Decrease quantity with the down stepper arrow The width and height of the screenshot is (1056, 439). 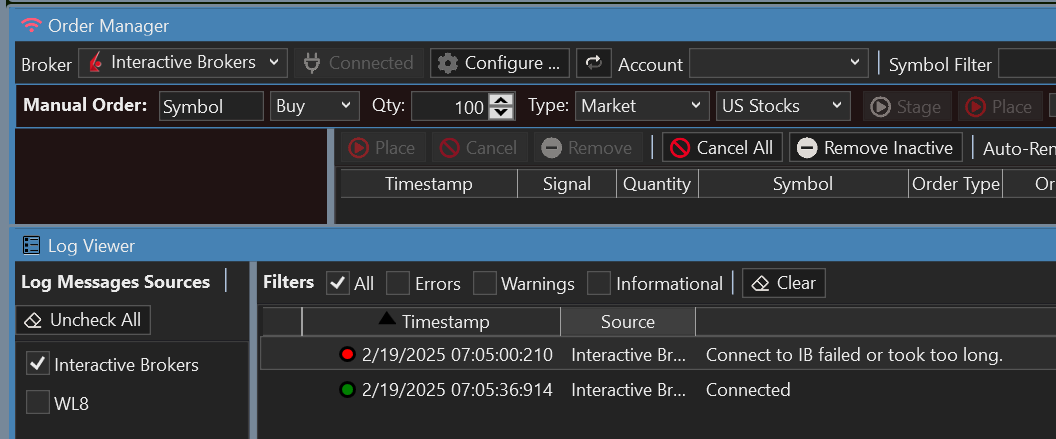pos(500,112)
